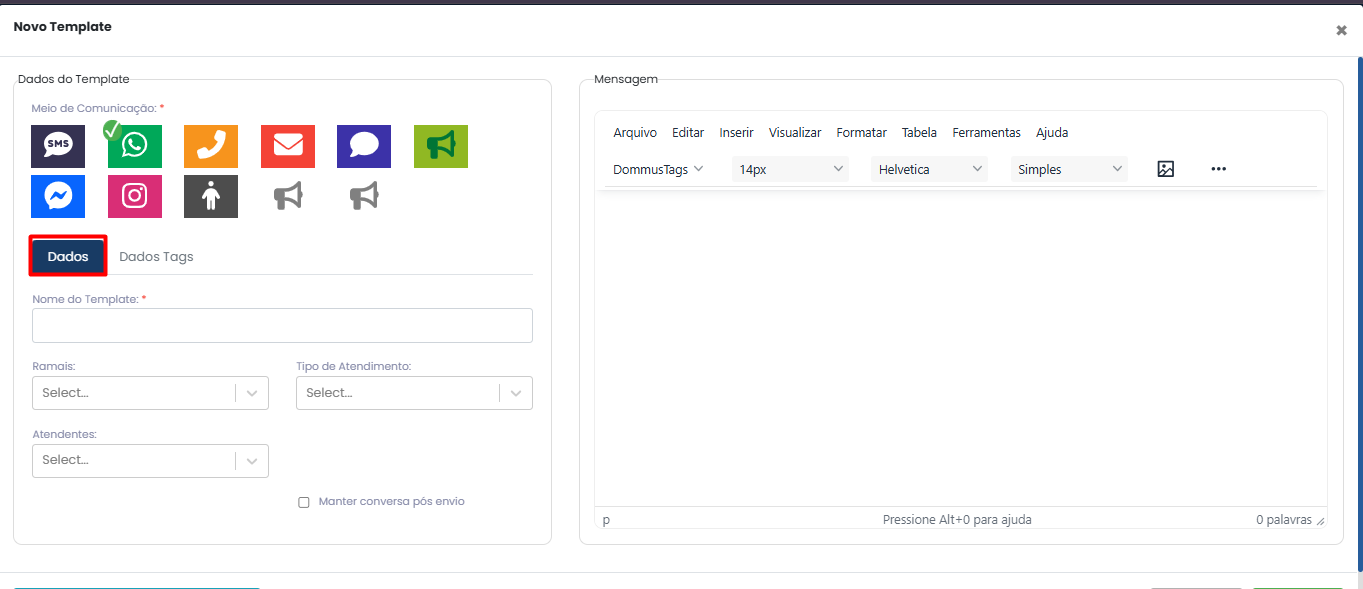Pick the Instagram channel icon
Viewport: 1363px width, 589px height.
click(x=134, y=196)
